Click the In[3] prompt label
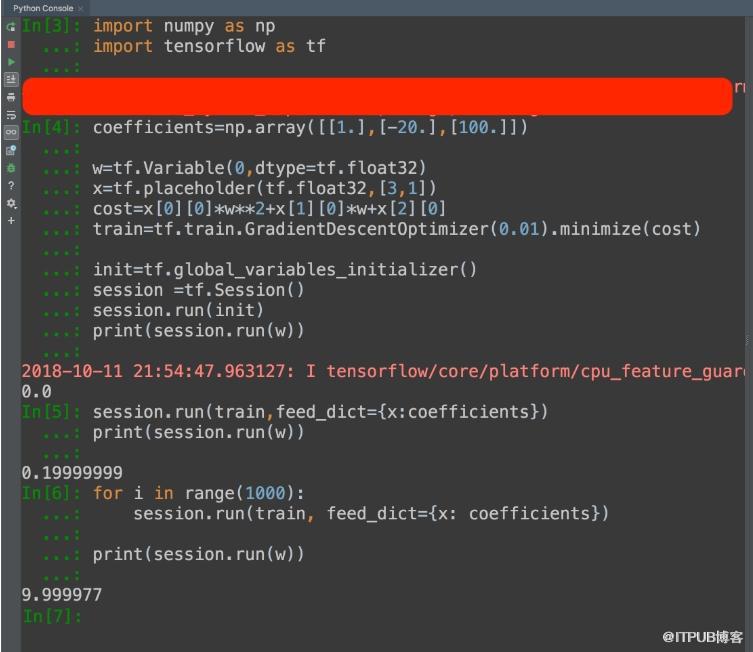Image resolution: width=753 pixels, height=652 pixels. 52,26
